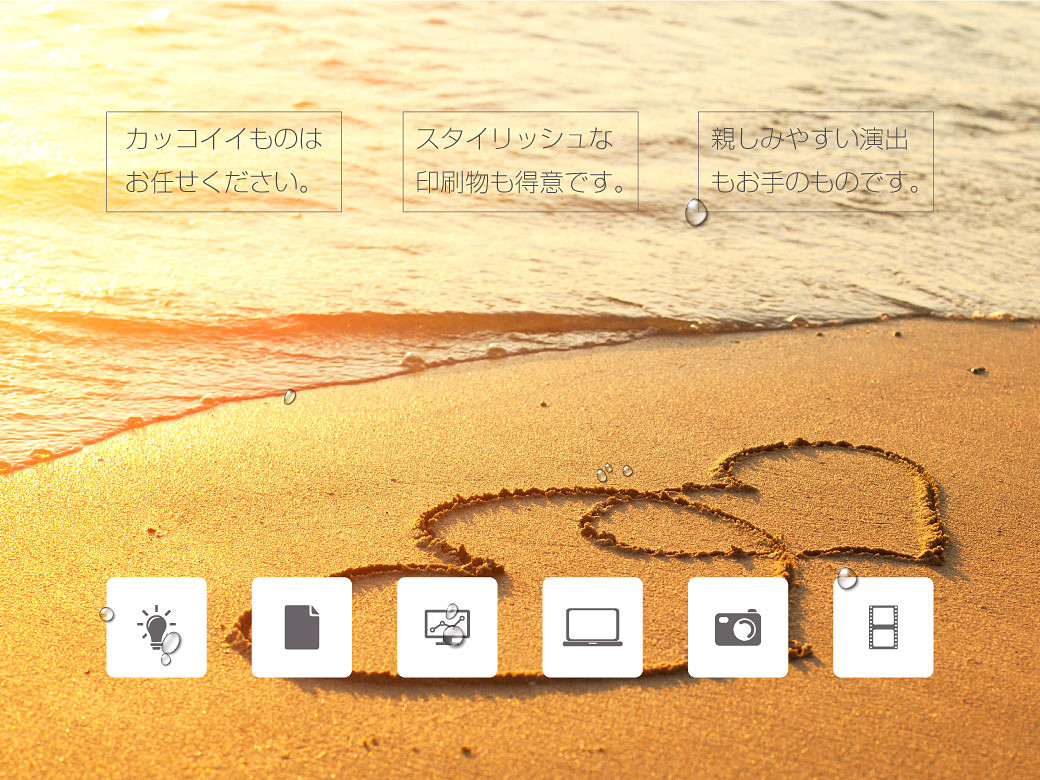Select the スタイリッシュな印刷物も得意です text box
This screenshot has height=780, width=1040.
pyautogui.click(x=520, y=161)
